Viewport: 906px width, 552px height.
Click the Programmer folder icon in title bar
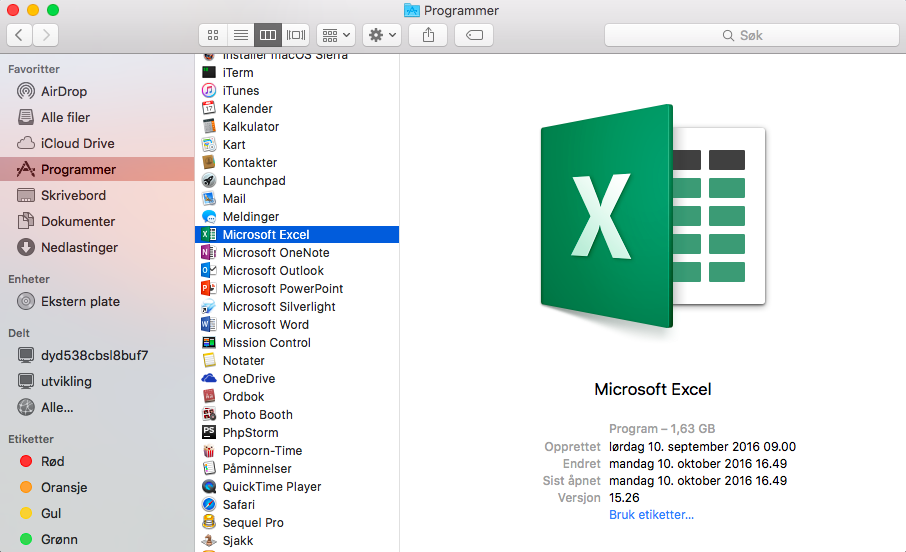click(x=411, y=10)
